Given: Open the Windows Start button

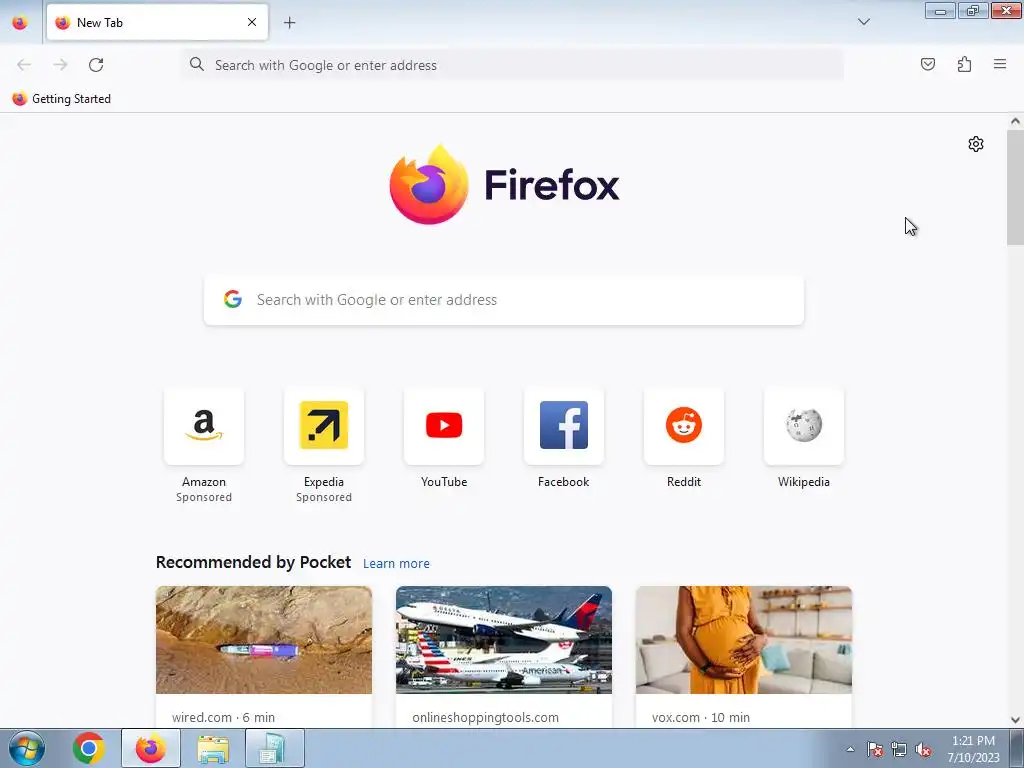Looking at the screenshot, I should (x=27, y=748).
